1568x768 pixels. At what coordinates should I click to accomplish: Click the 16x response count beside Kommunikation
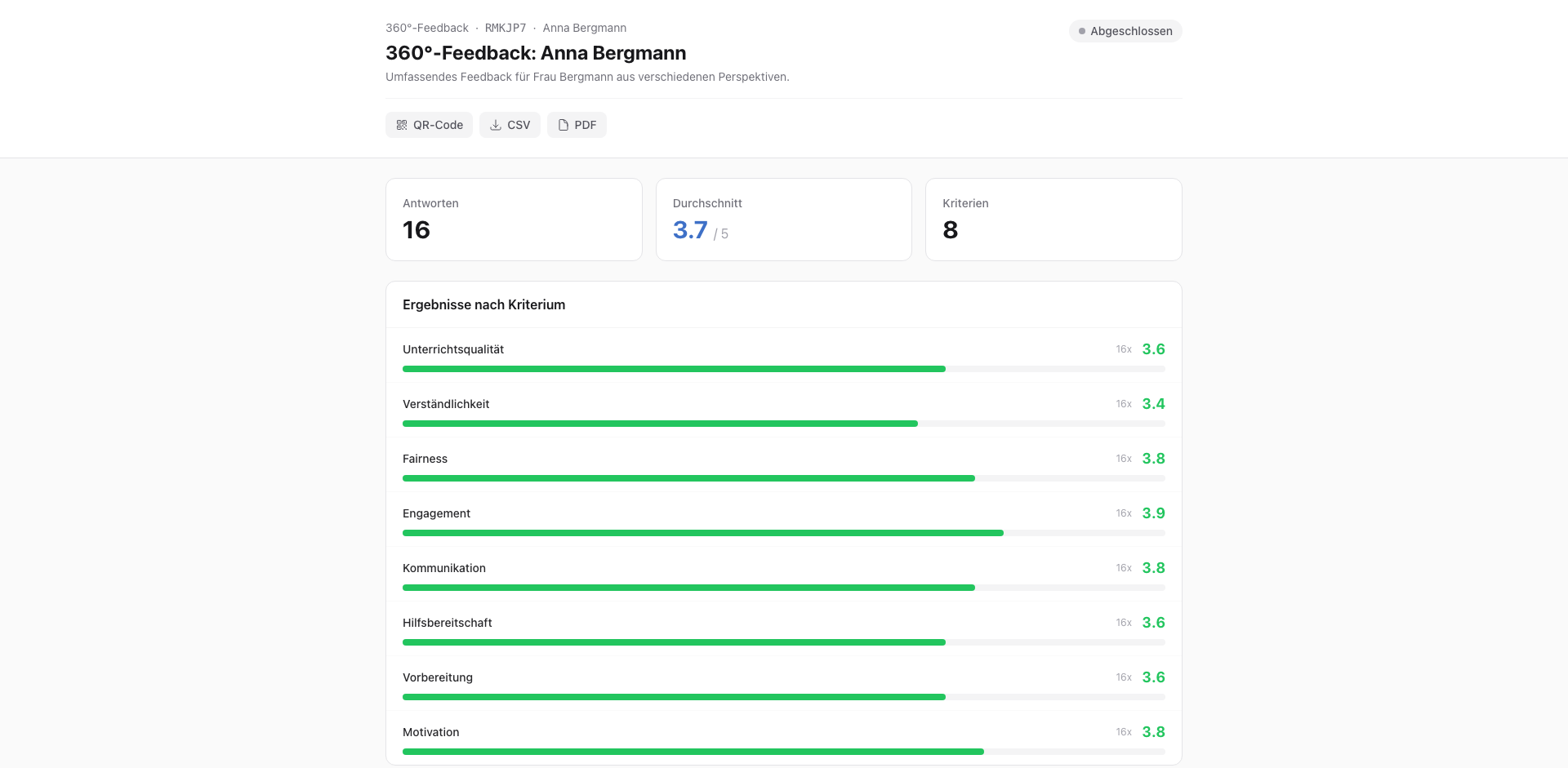1122,567
